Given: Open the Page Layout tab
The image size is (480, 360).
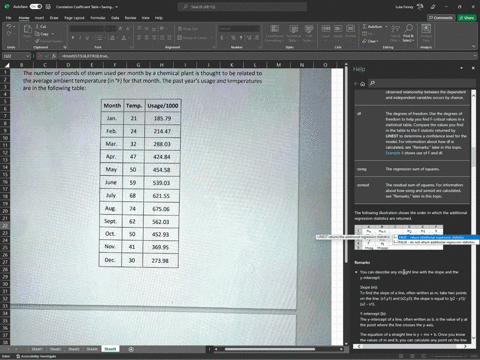Looking at the screenshot, I should tap(74, 18).
